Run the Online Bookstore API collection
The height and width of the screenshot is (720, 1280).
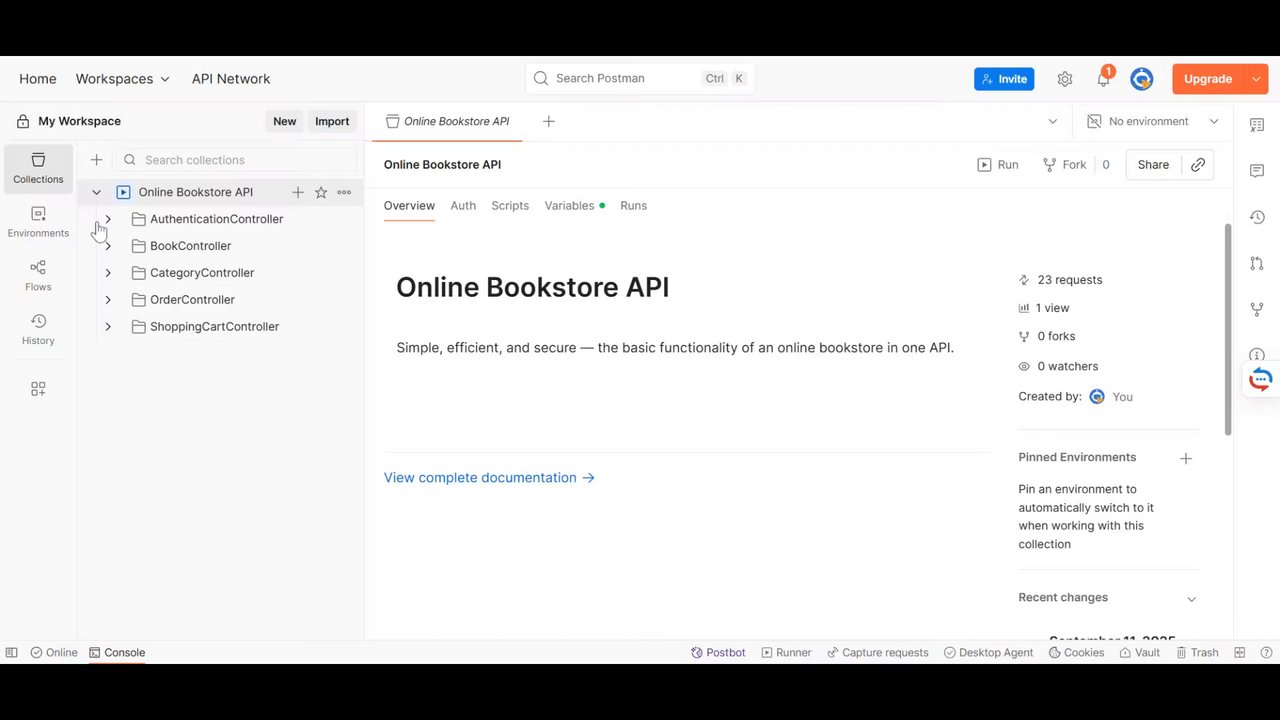point(998,165)
